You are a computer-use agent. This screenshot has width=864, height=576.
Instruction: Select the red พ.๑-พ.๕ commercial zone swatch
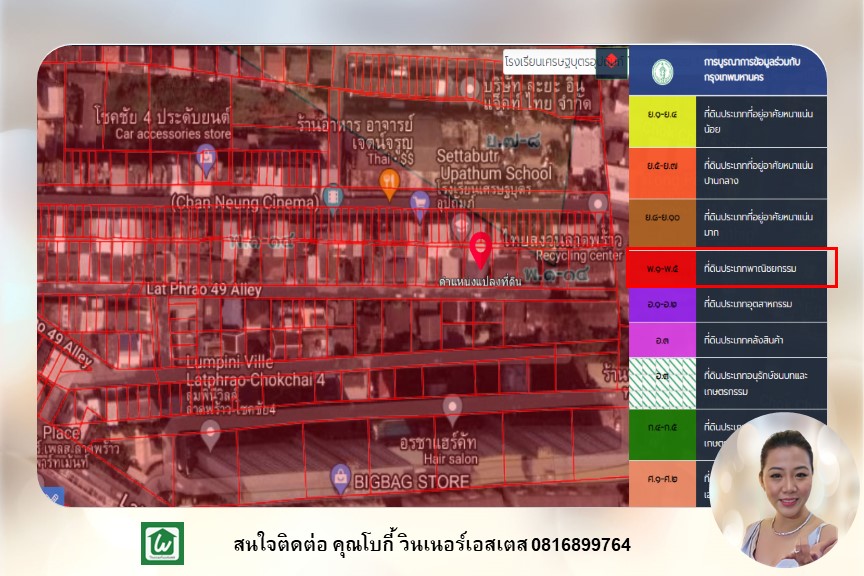(661, 268)
